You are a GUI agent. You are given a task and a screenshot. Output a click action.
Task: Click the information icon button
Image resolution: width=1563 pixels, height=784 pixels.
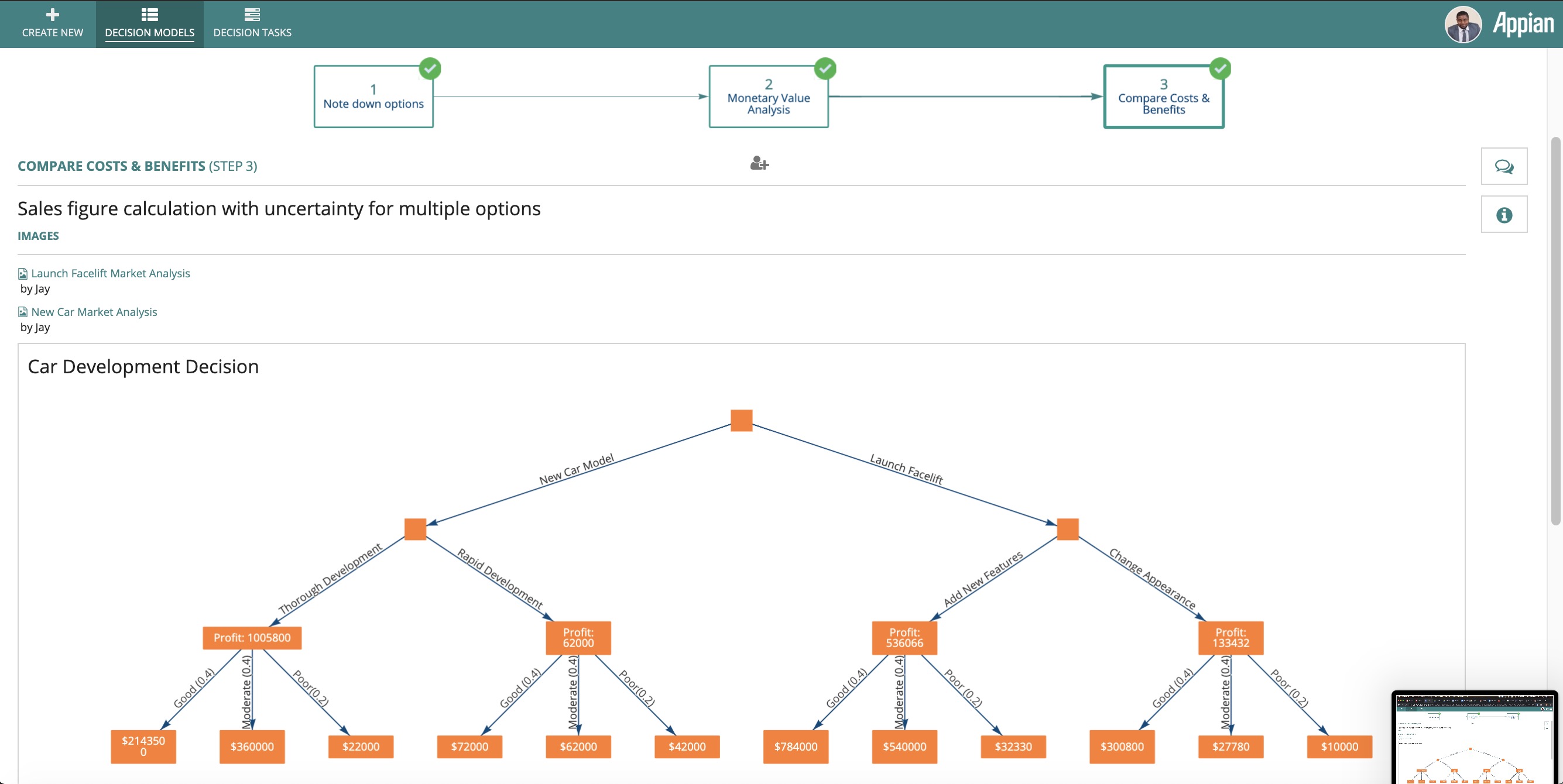[1503, 215]
